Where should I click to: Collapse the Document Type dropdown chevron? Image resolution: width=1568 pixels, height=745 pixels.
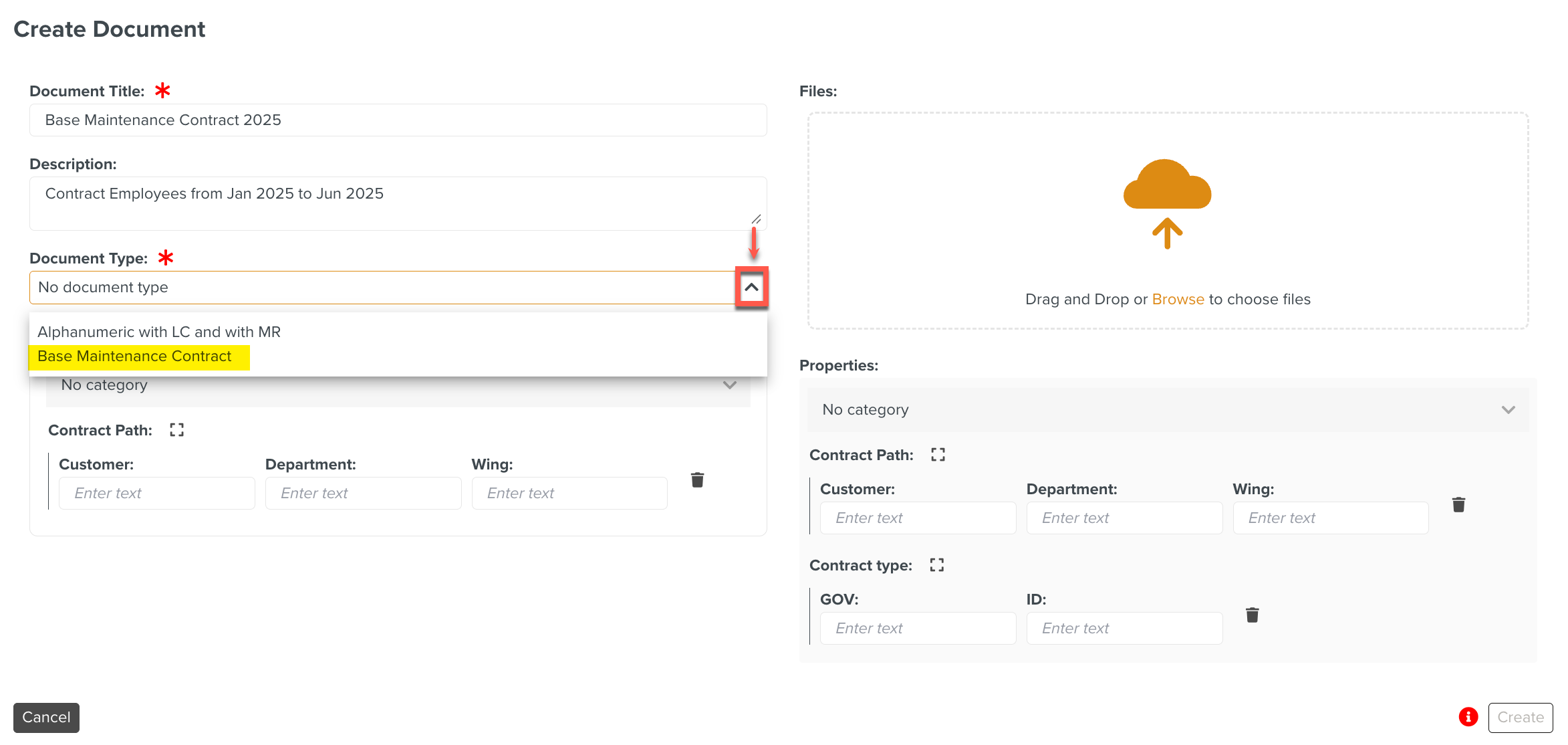click(751, 288)
